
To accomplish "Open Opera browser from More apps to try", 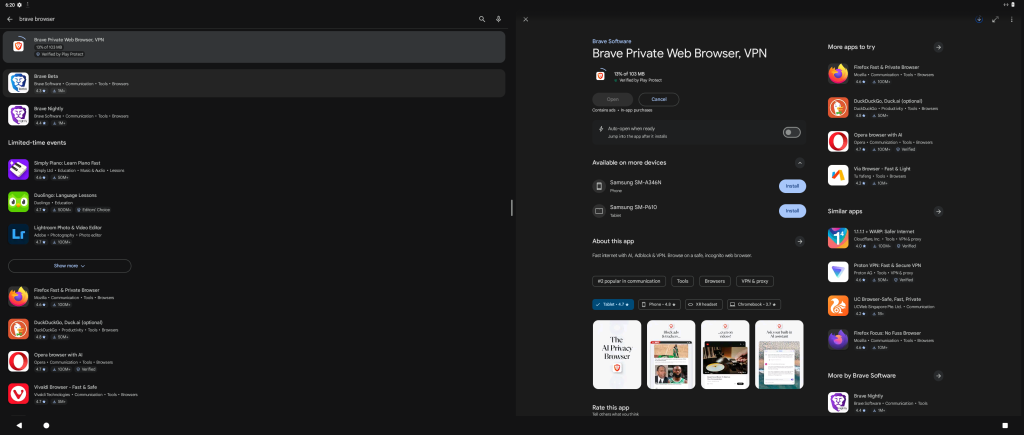I will click(x=838, y=141).
